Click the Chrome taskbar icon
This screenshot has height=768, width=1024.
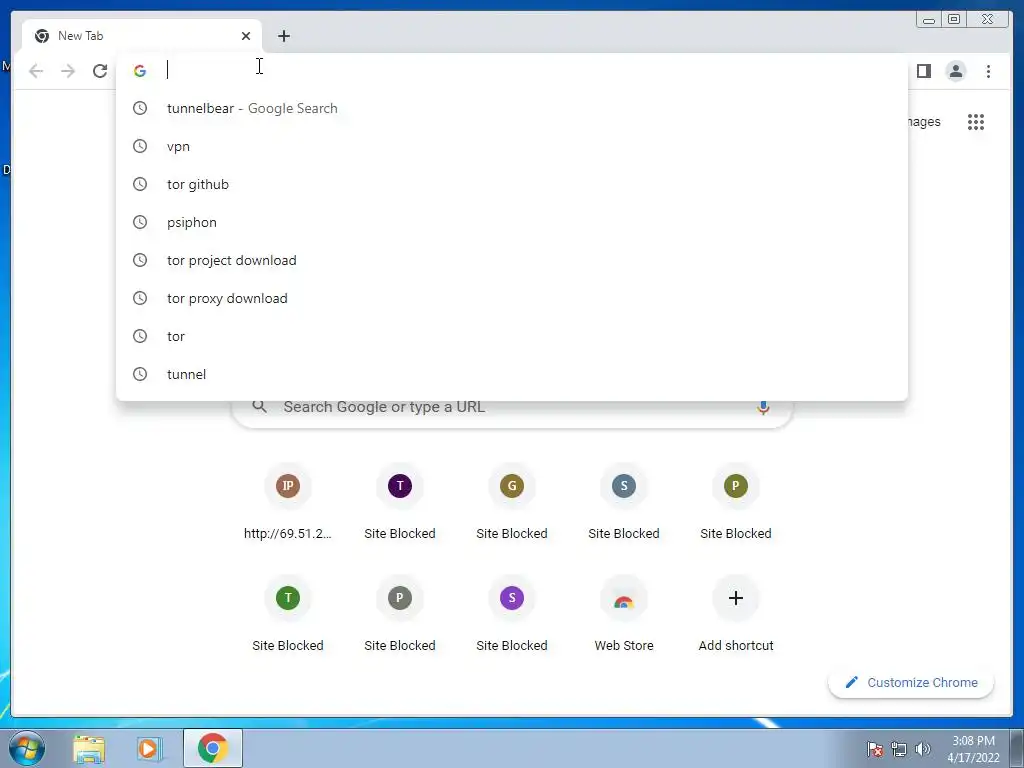click(x=213, y=748)
